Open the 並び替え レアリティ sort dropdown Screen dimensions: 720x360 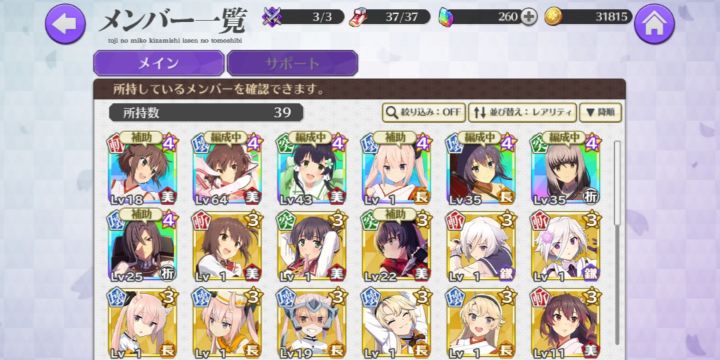pyautogui.click(x=523, y=112)
